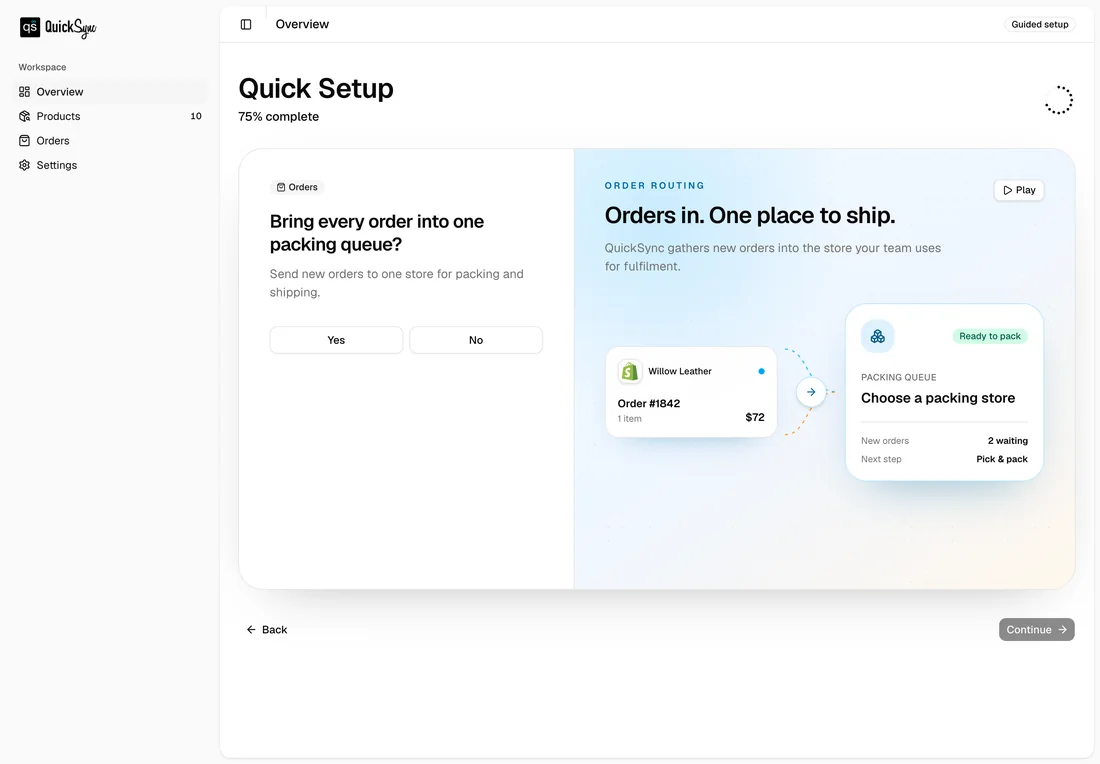Click the New orders label
This screenshot has height=764, width=1100.
click(x=885, y=441)
